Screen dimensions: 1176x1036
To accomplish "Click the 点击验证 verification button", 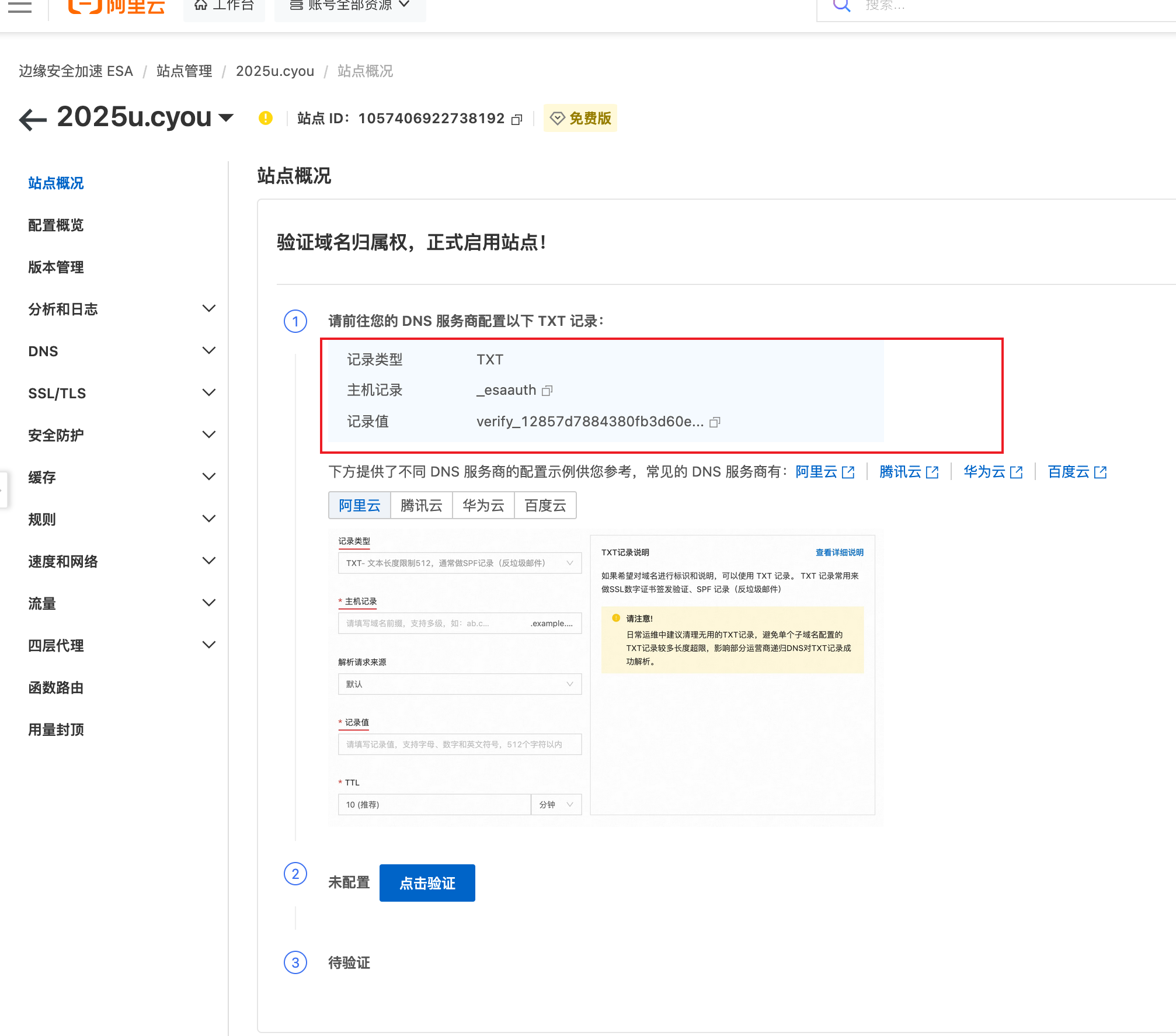I will (427, 882).
